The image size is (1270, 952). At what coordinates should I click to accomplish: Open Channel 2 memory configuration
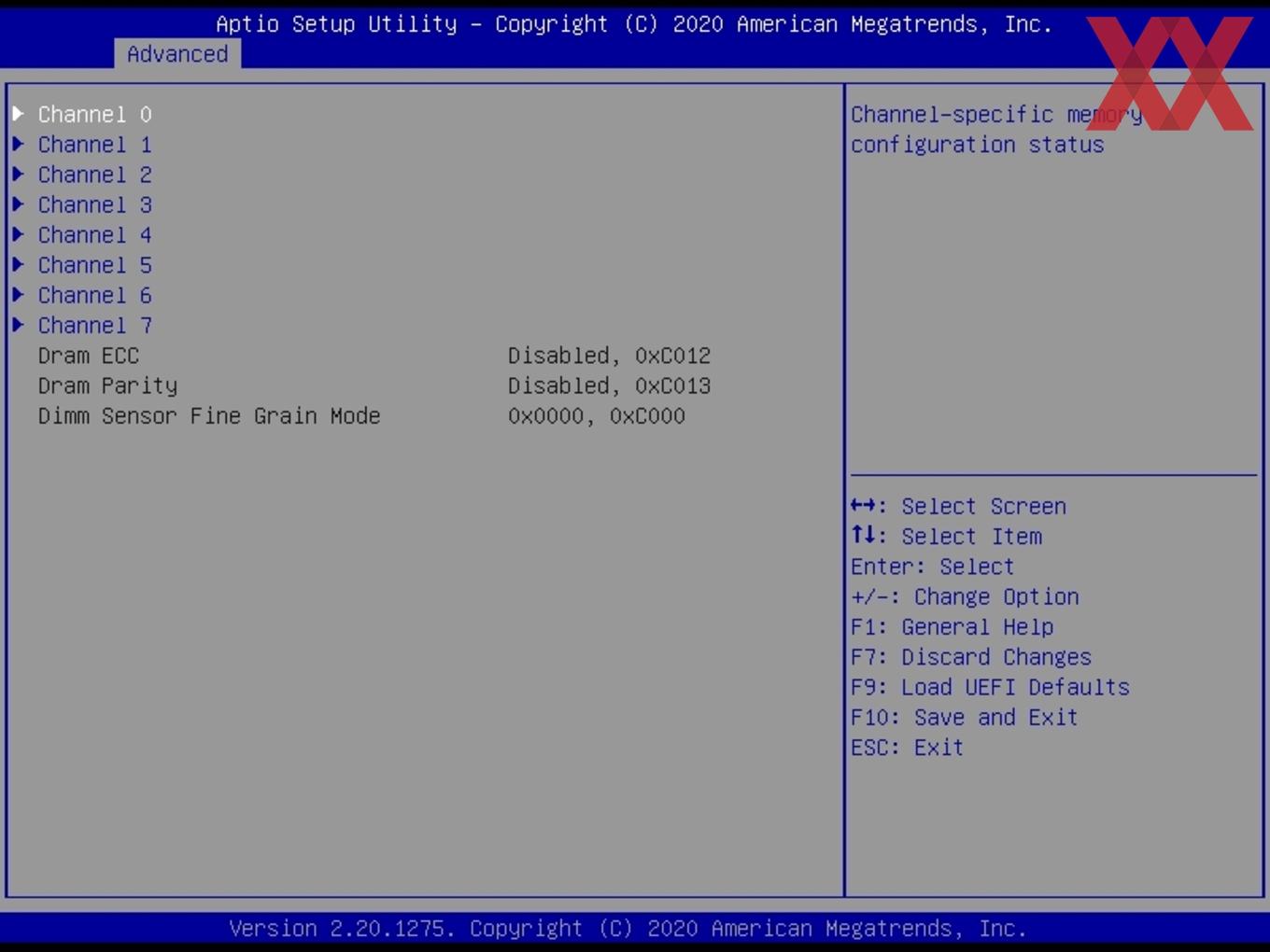coord(95,175)
